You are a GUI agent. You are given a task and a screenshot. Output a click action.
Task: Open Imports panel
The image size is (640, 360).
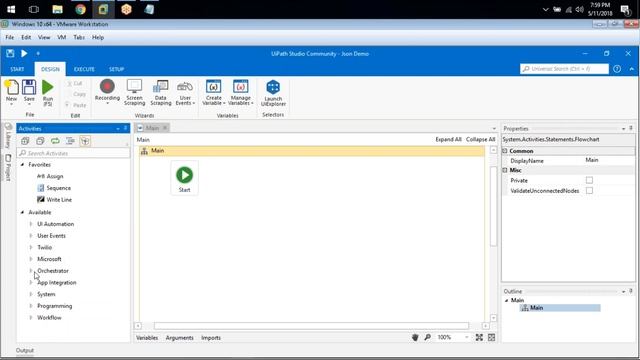(211, 338)
